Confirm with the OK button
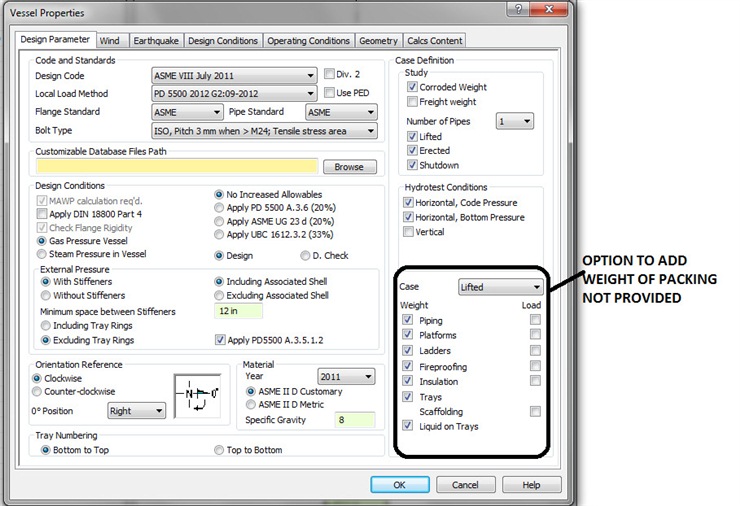Image resolution: width=740 pixels, height=506 pixels. click(x=400, y=485)
